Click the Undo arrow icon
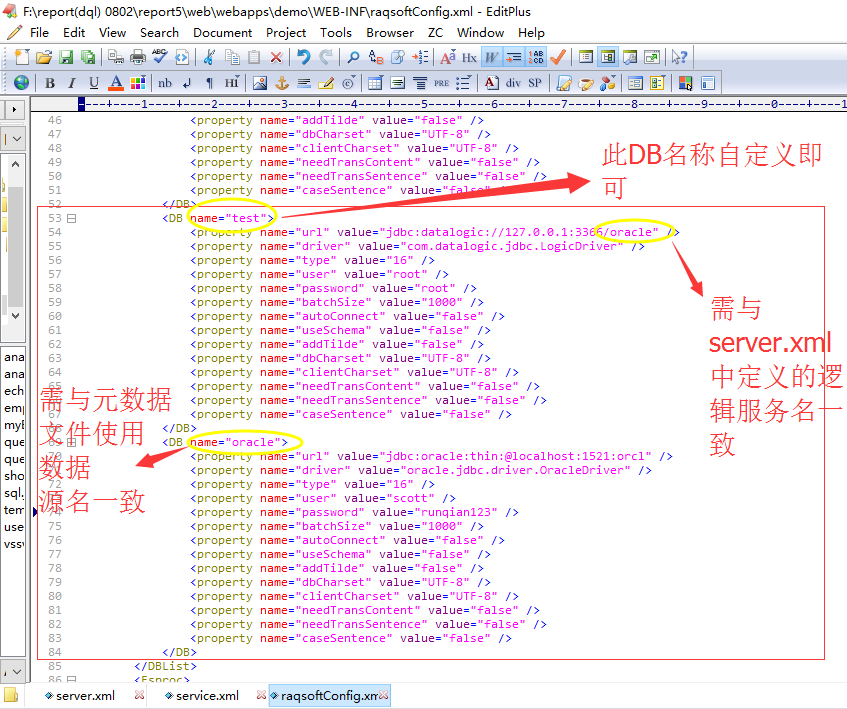The height and width of the screenshot is (709, 847). tap(303, 57)
